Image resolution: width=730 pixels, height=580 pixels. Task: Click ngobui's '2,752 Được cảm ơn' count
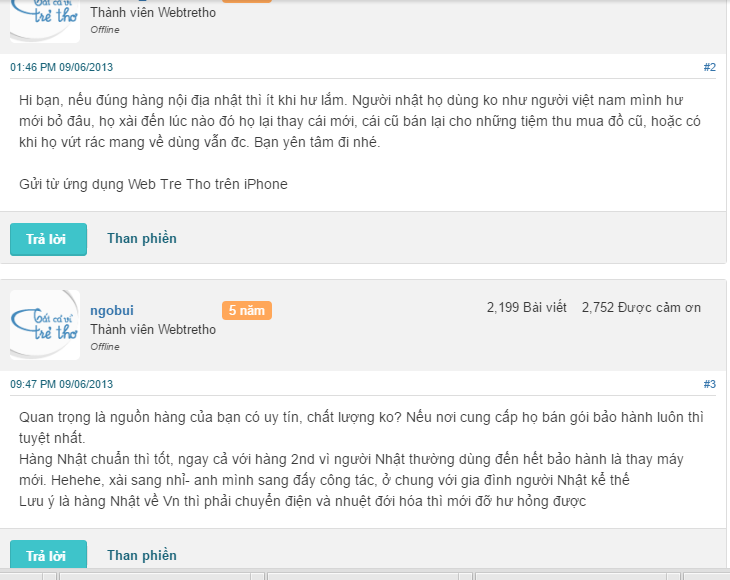641,307
